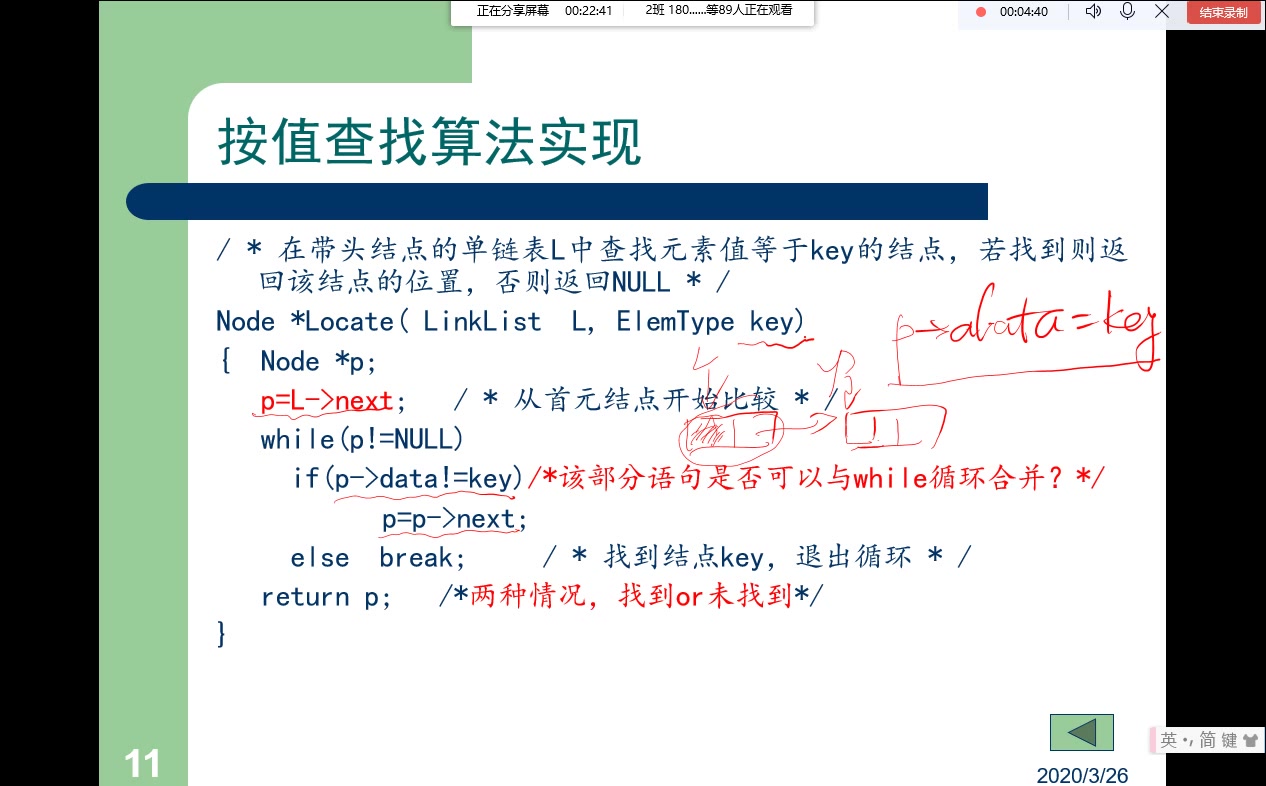Image resolution: width=1266 pixels, height=786 pixels.
Task: Mute the microphone on the sharing toolbar
Action: (1127, 11)
